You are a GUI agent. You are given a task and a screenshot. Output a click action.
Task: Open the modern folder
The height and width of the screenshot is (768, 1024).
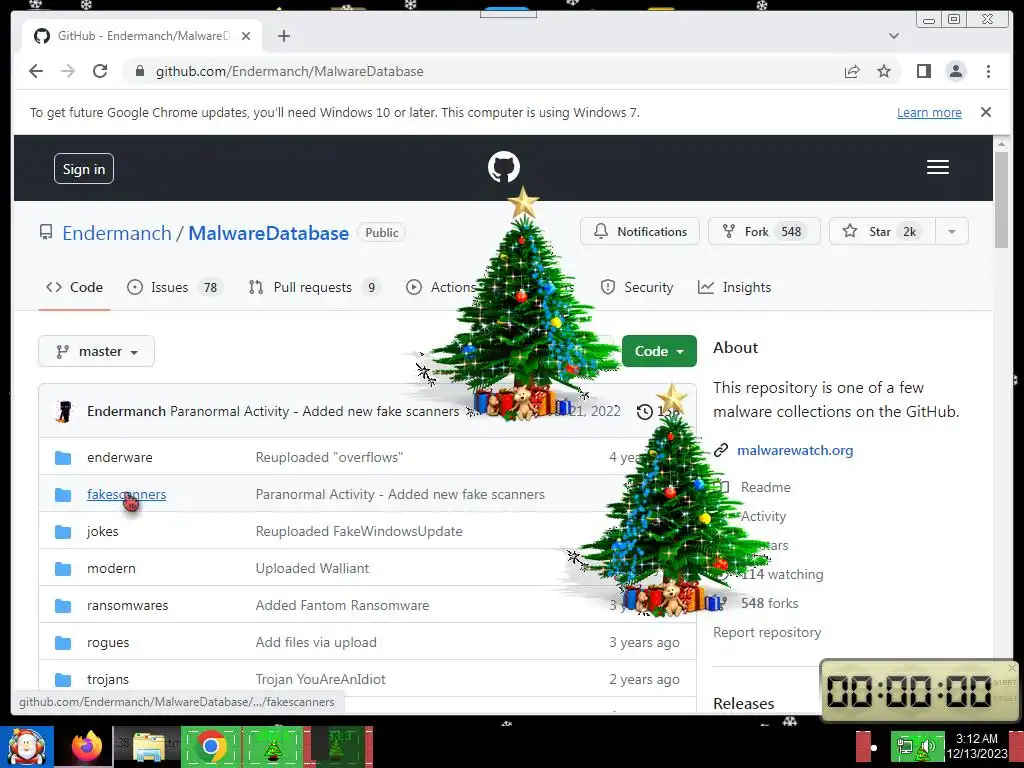pyautogui.click(x=111, y=568)
